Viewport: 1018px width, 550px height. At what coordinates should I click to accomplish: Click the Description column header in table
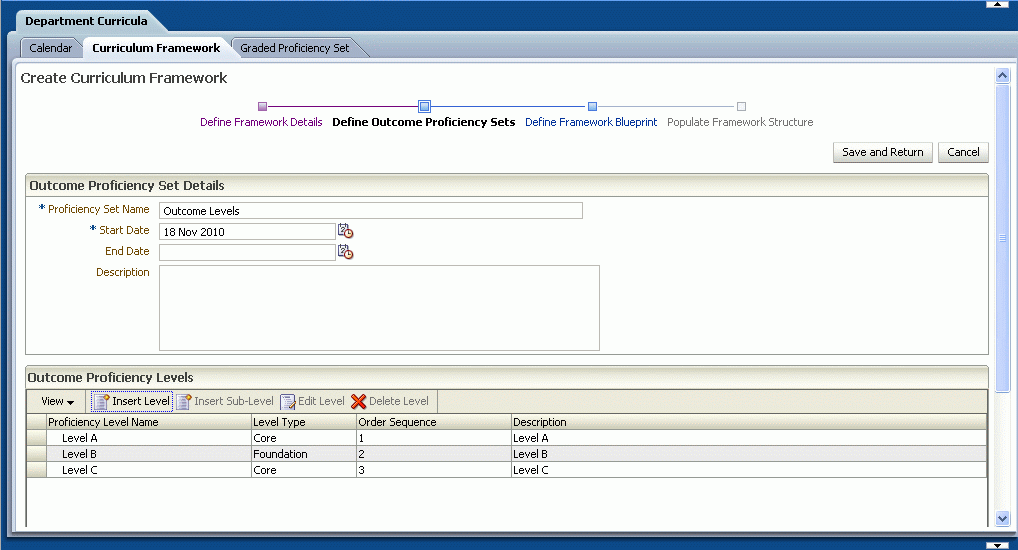(x=749, y=422)
